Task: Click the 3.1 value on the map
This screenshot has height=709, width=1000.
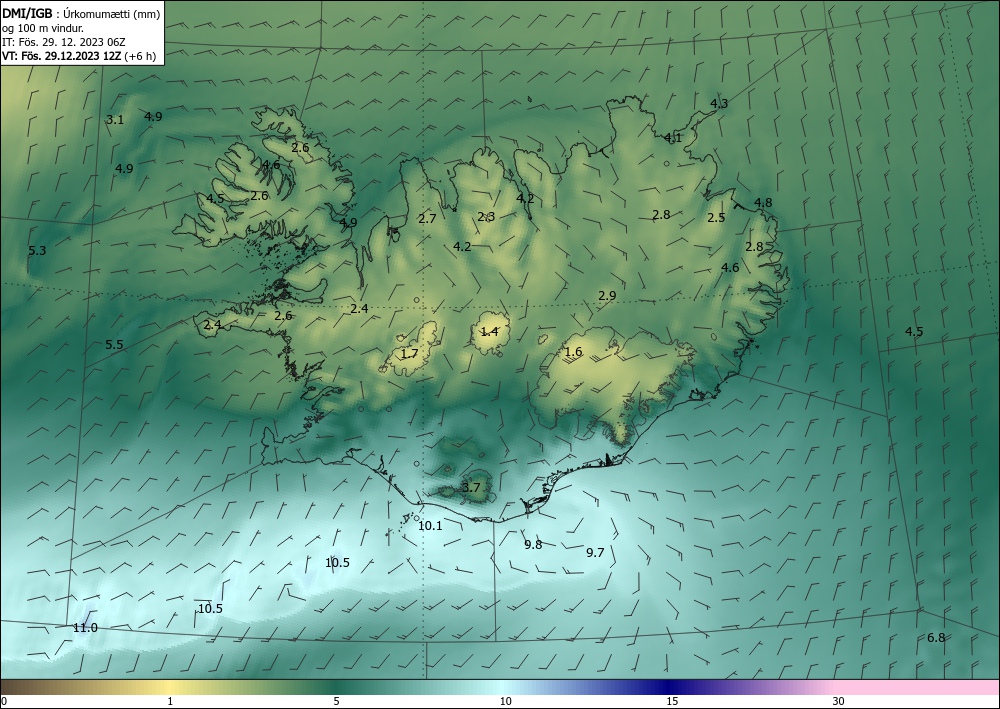Action: point(115,119)
